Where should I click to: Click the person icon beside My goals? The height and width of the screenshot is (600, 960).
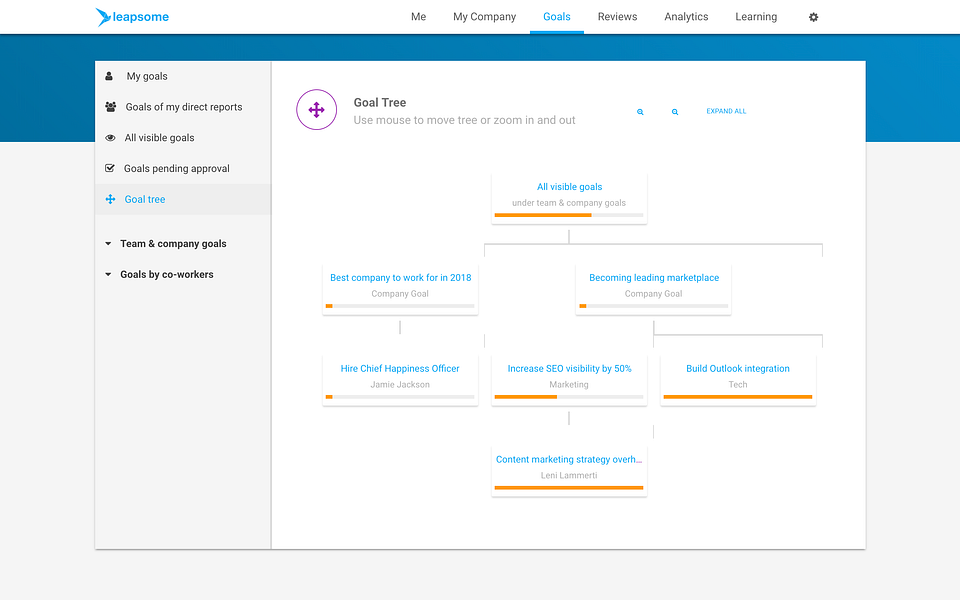[109, 76]
